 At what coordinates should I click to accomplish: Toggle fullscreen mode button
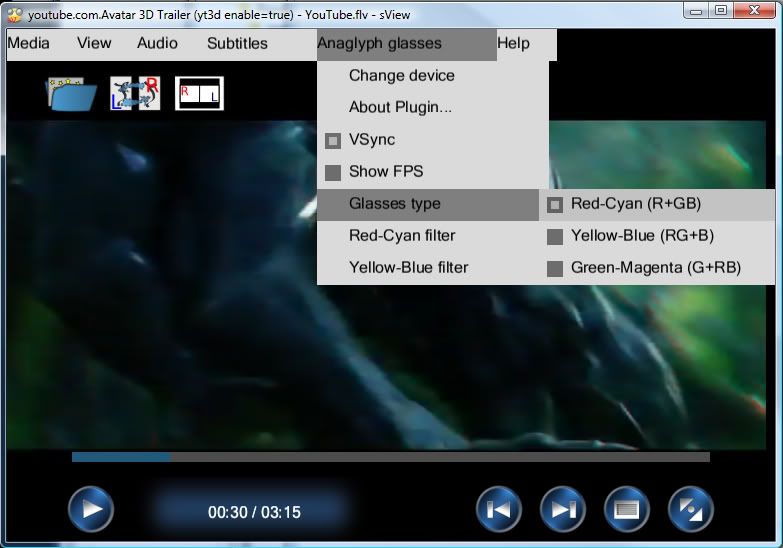pyautogui.click(x=691, y=510)
